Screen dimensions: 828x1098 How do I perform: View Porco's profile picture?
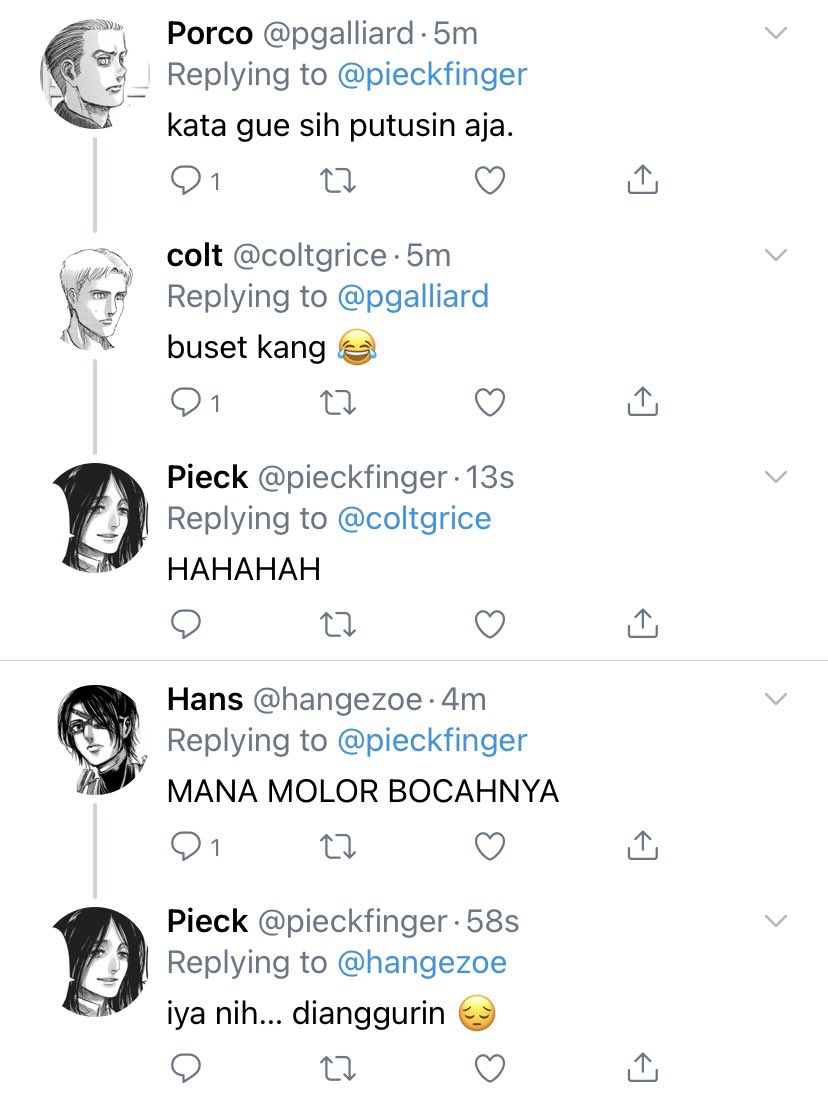[95, 74]
